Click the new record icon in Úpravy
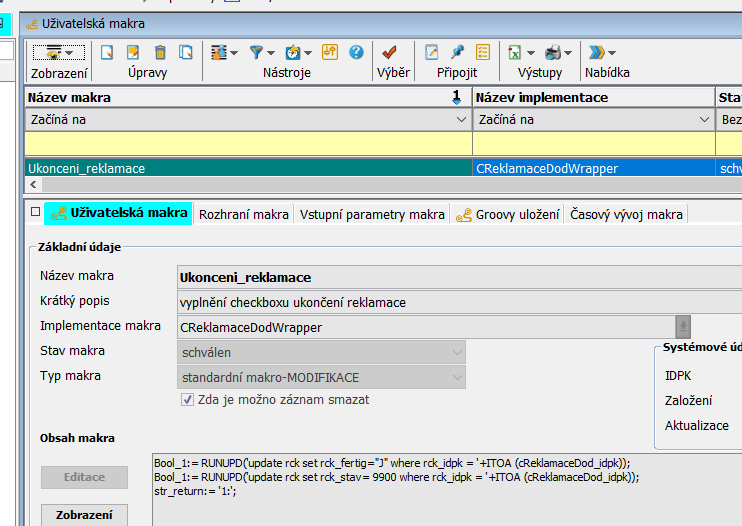 pyautogui.click(x=107, y=52)
